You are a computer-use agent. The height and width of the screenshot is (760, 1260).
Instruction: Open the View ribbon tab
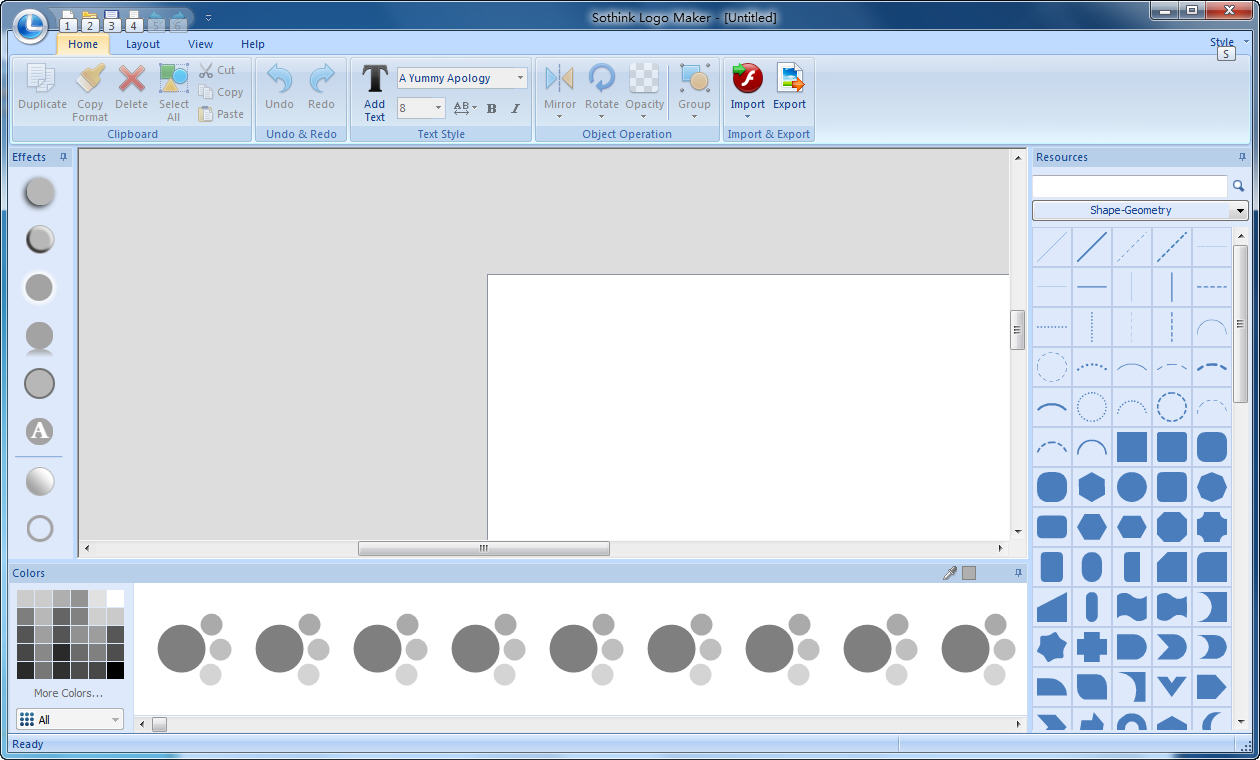coord(200,44)
